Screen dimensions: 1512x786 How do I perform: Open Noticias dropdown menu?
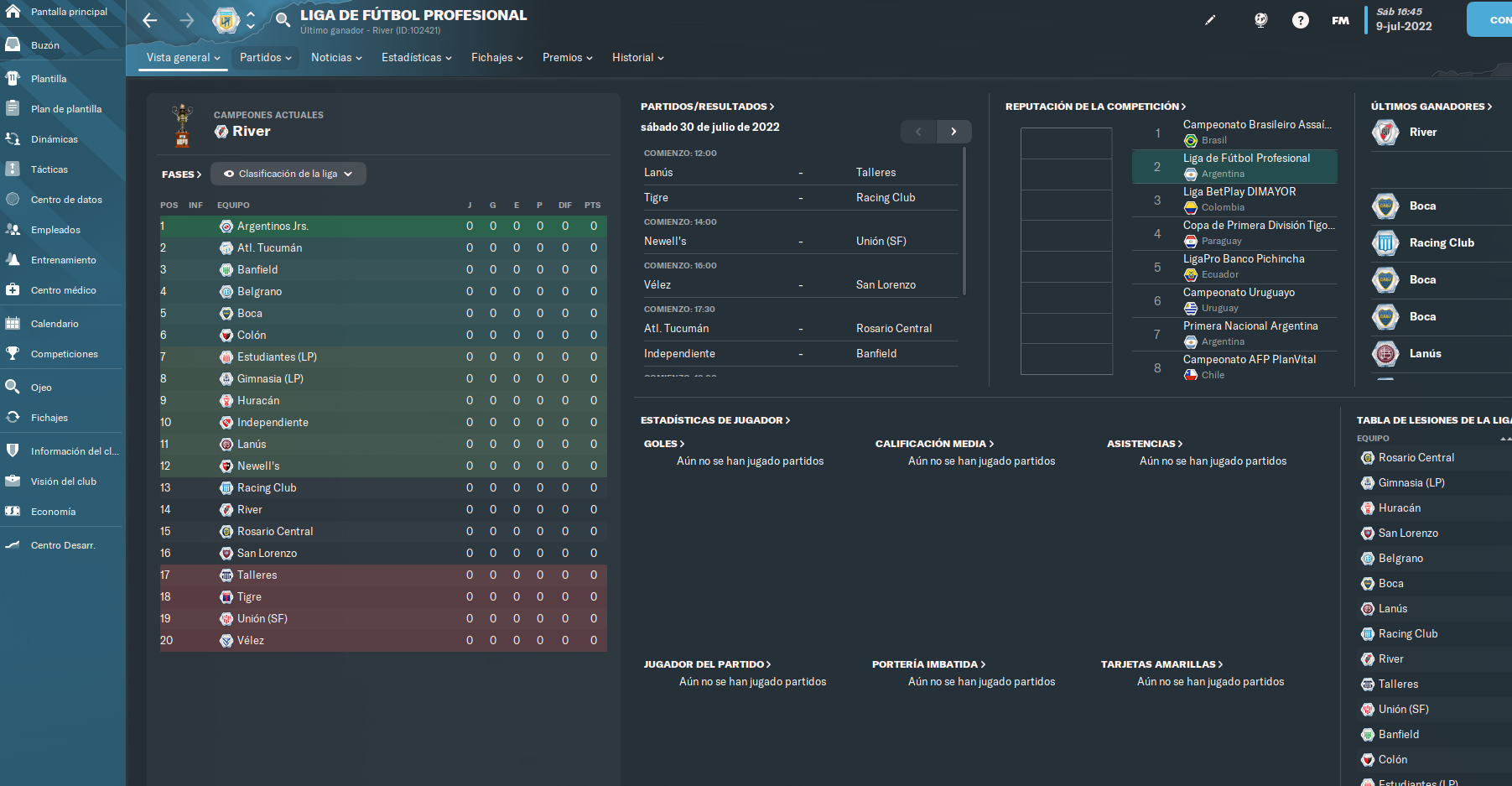336,58
